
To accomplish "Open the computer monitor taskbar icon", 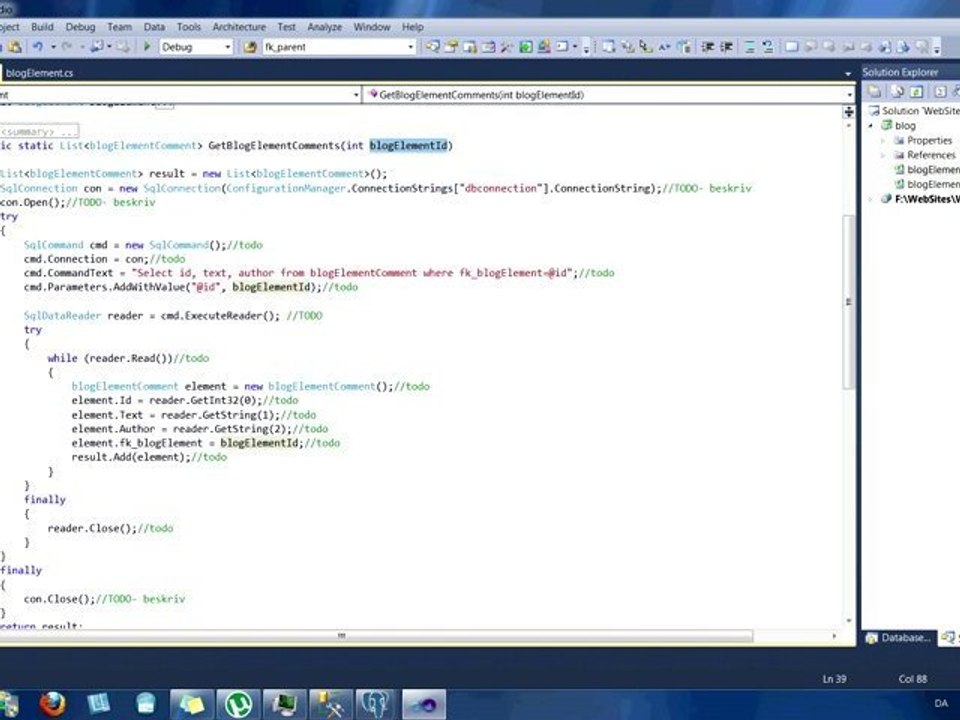I will 284,704.
